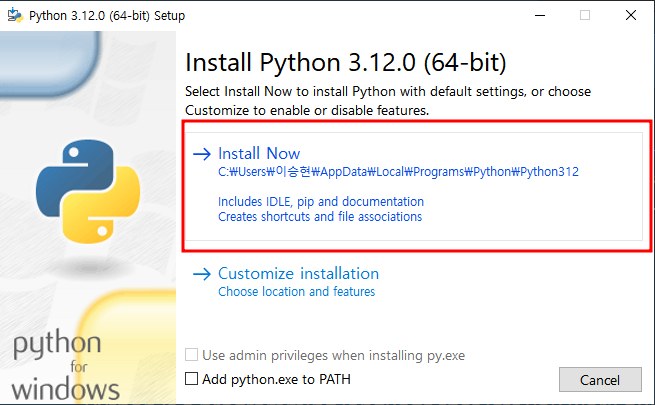Image resolution: width=655 pixels, height=405 pixels.
Task: Click the arrow icon beside Customize installation
Action: pyautogui.click(x=202, y=274)
